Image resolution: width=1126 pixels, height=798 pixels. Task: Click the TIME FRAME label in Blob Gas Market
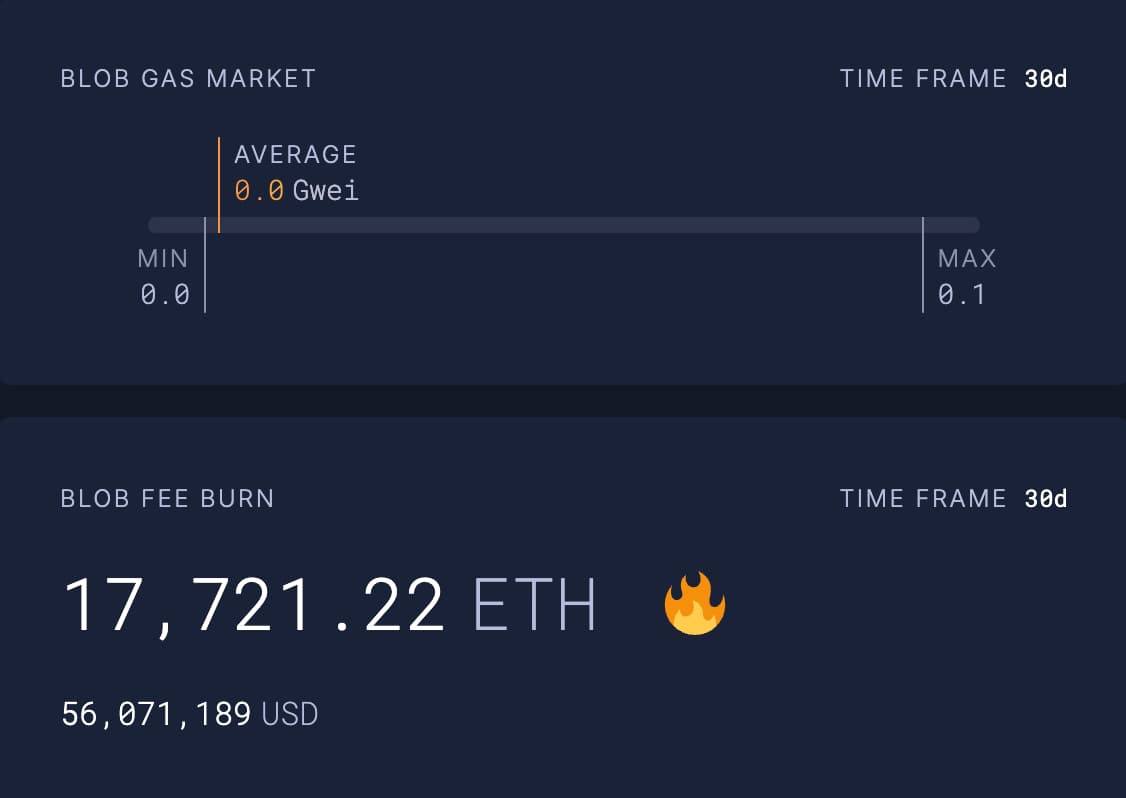coord(922,79)
